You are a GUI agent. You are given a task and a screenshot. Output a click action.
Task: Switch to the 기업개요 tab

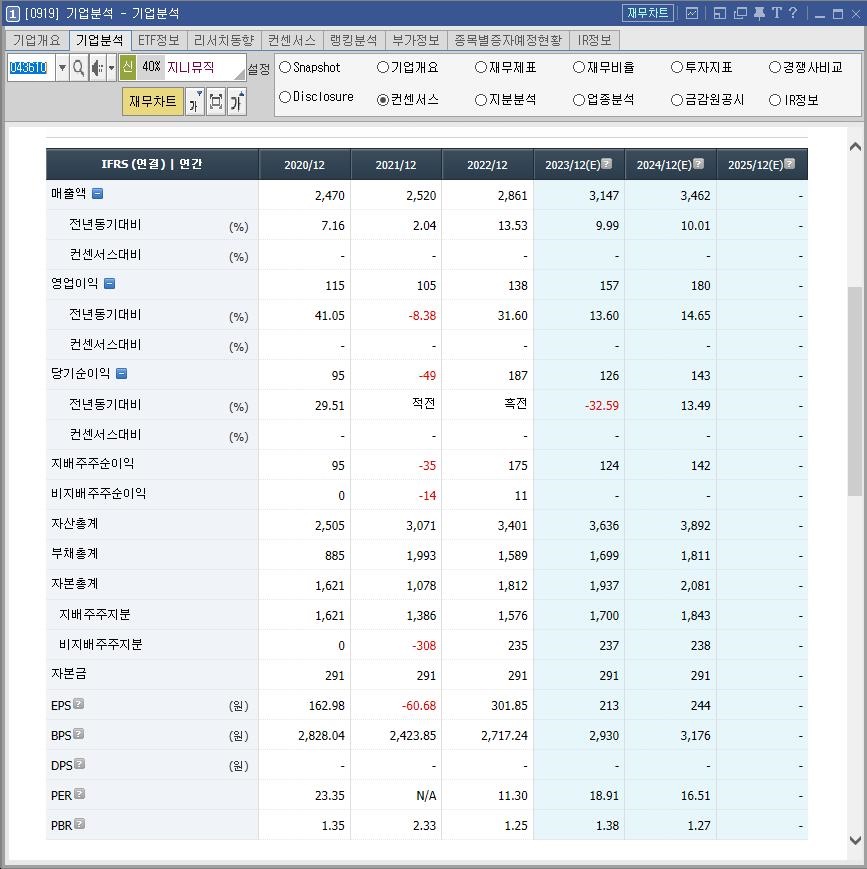click(37, 40)
